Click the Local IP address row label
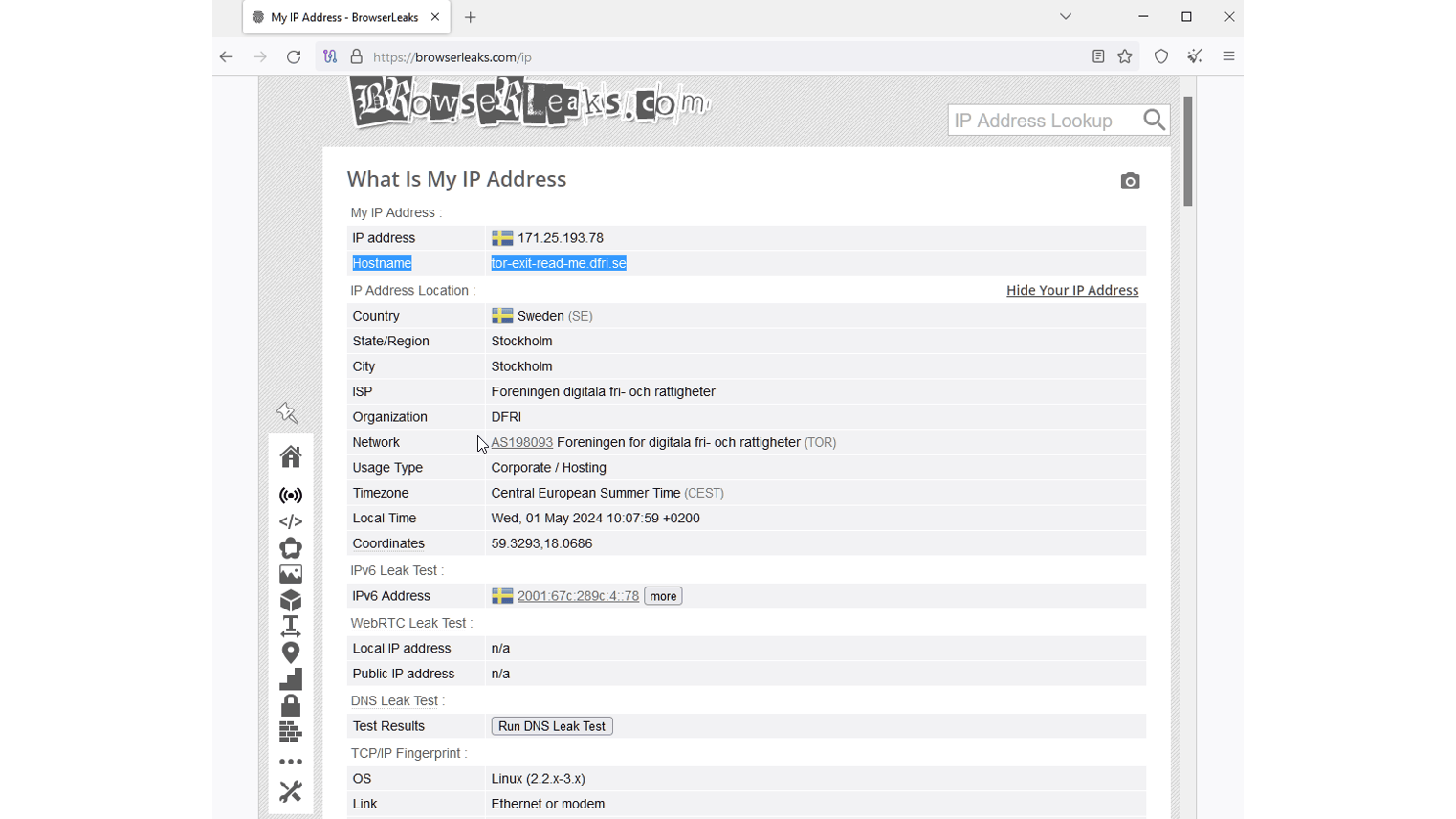Screen dimensions: 1456x819 pyautogui.click(x=401, y=649)
